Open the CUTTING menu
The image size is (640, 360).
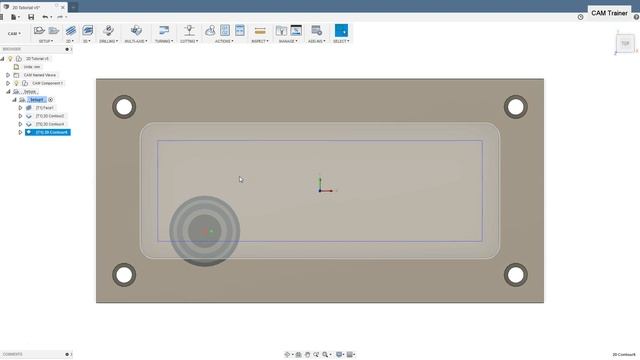click(189, 41)
